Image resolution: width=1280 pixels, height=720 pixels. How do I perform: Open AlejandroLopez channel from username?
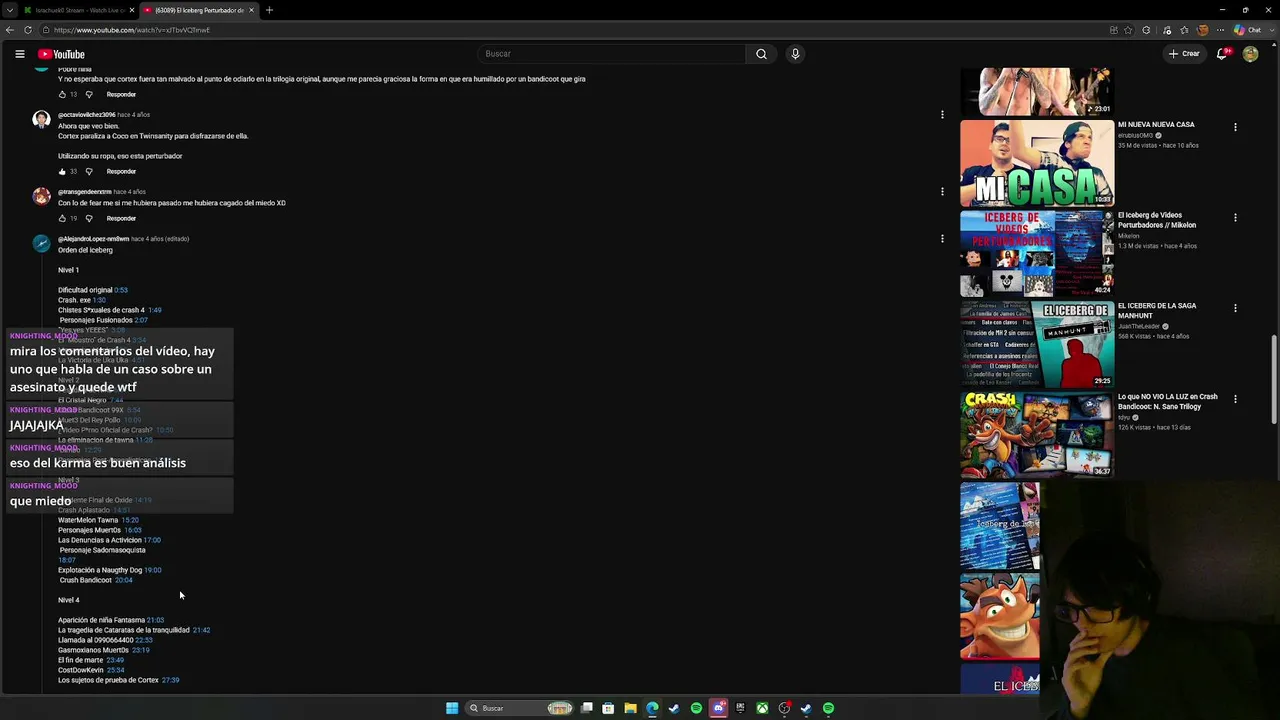93,239
